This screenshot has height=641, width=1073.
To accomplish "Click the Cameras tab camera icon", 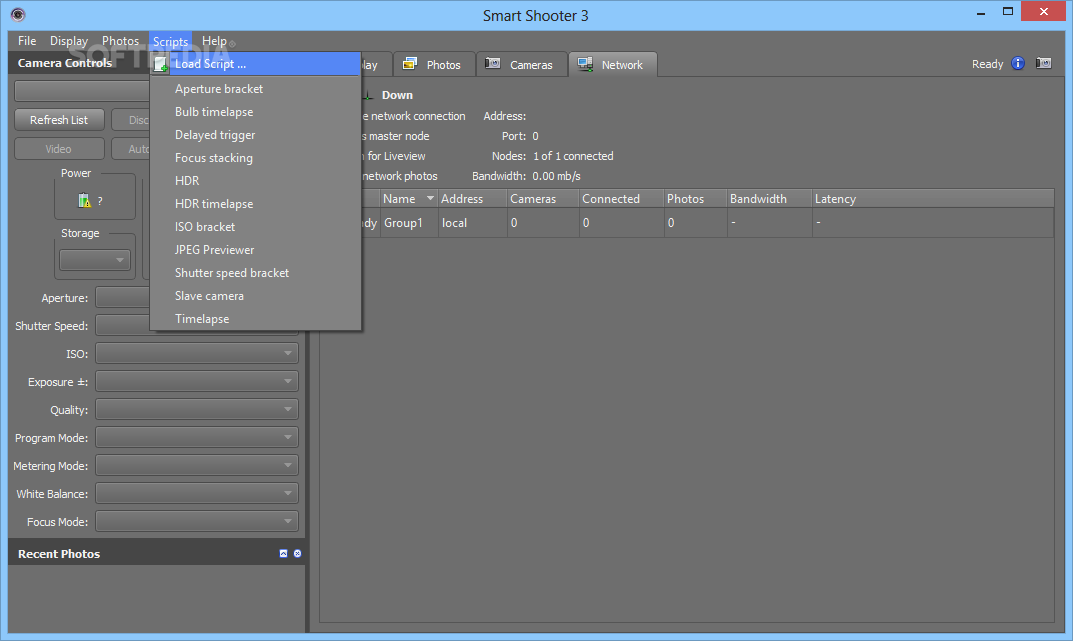I will [x=493, y=64].
